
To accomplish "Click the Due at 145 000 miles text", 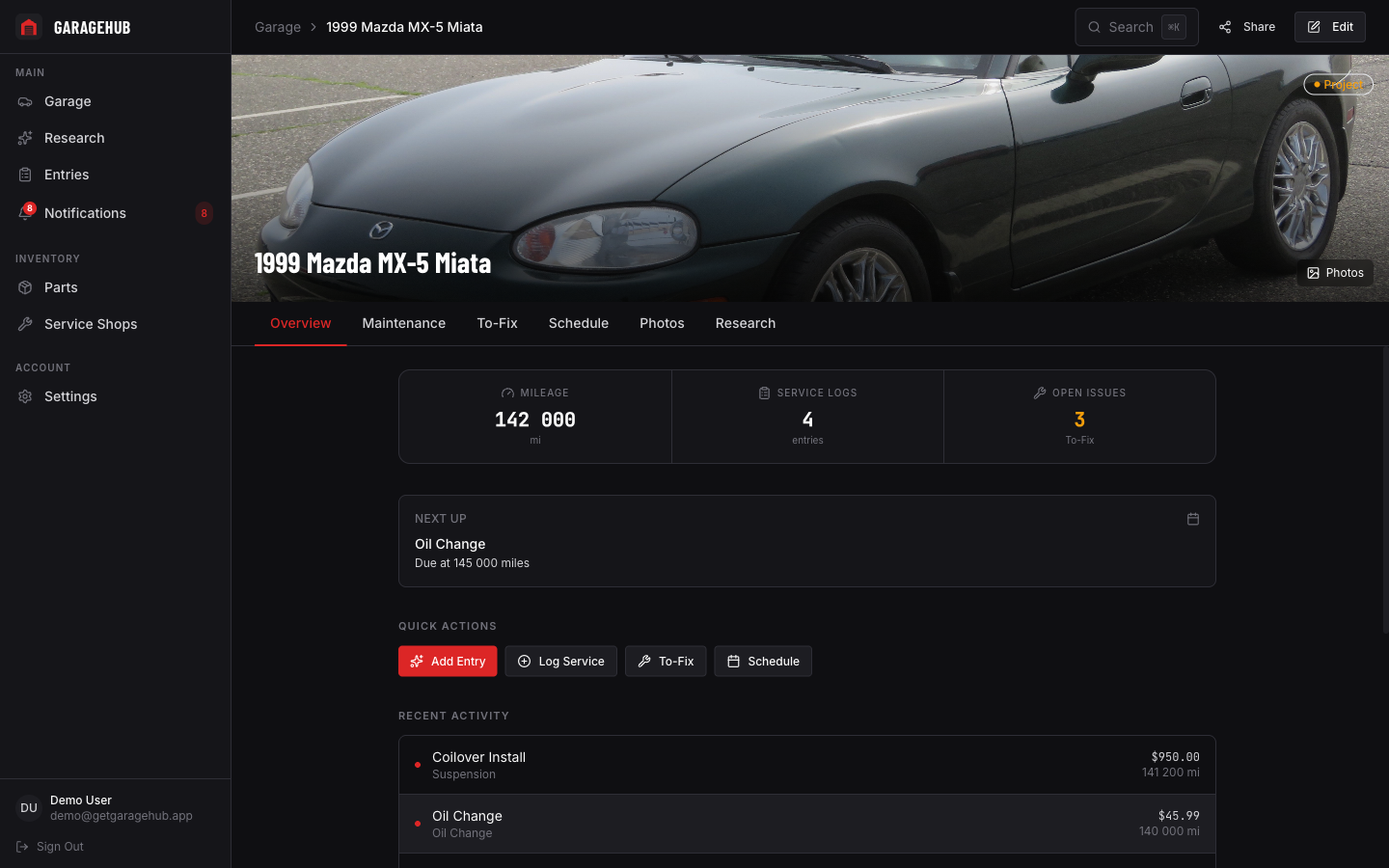I will click(472, 563).
